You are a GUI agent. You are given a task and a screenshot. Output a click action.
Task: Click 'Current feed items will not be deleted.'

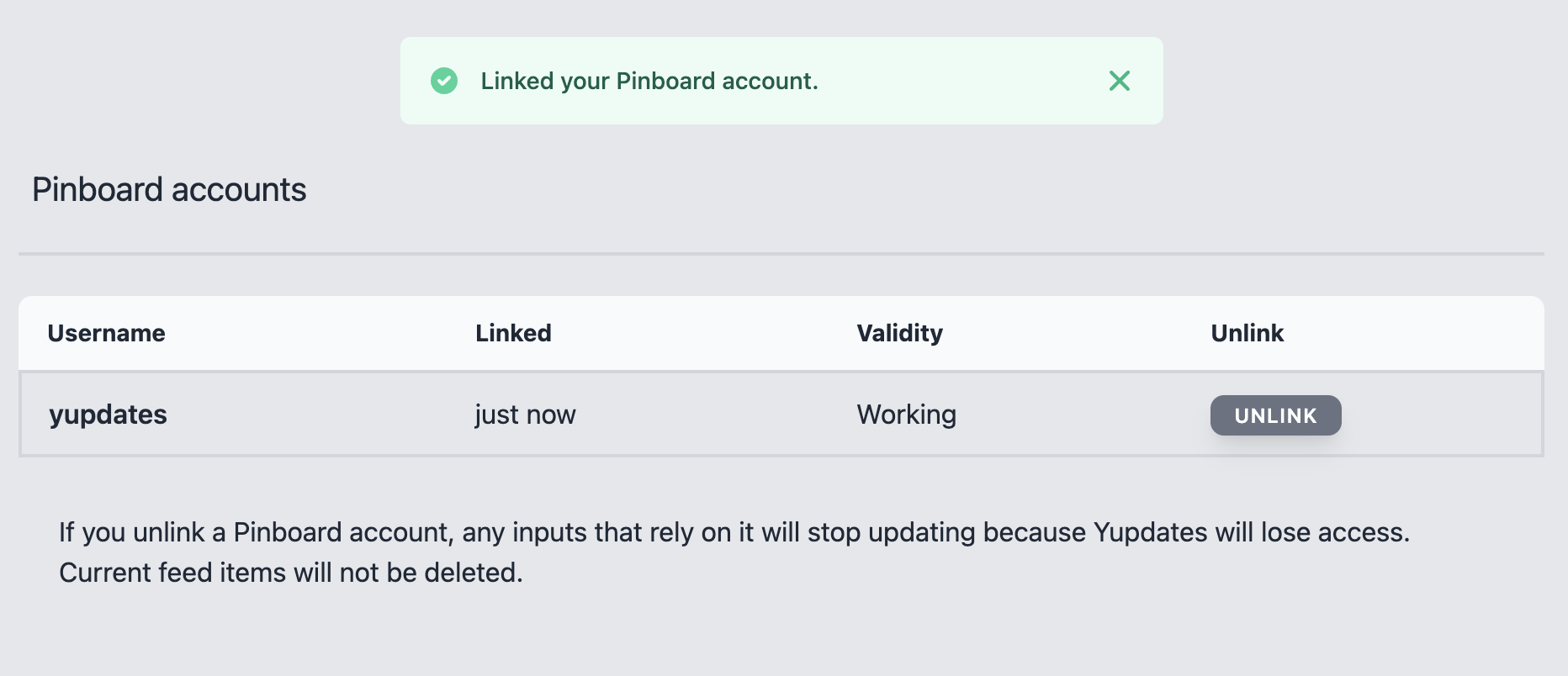pos(291,573)
